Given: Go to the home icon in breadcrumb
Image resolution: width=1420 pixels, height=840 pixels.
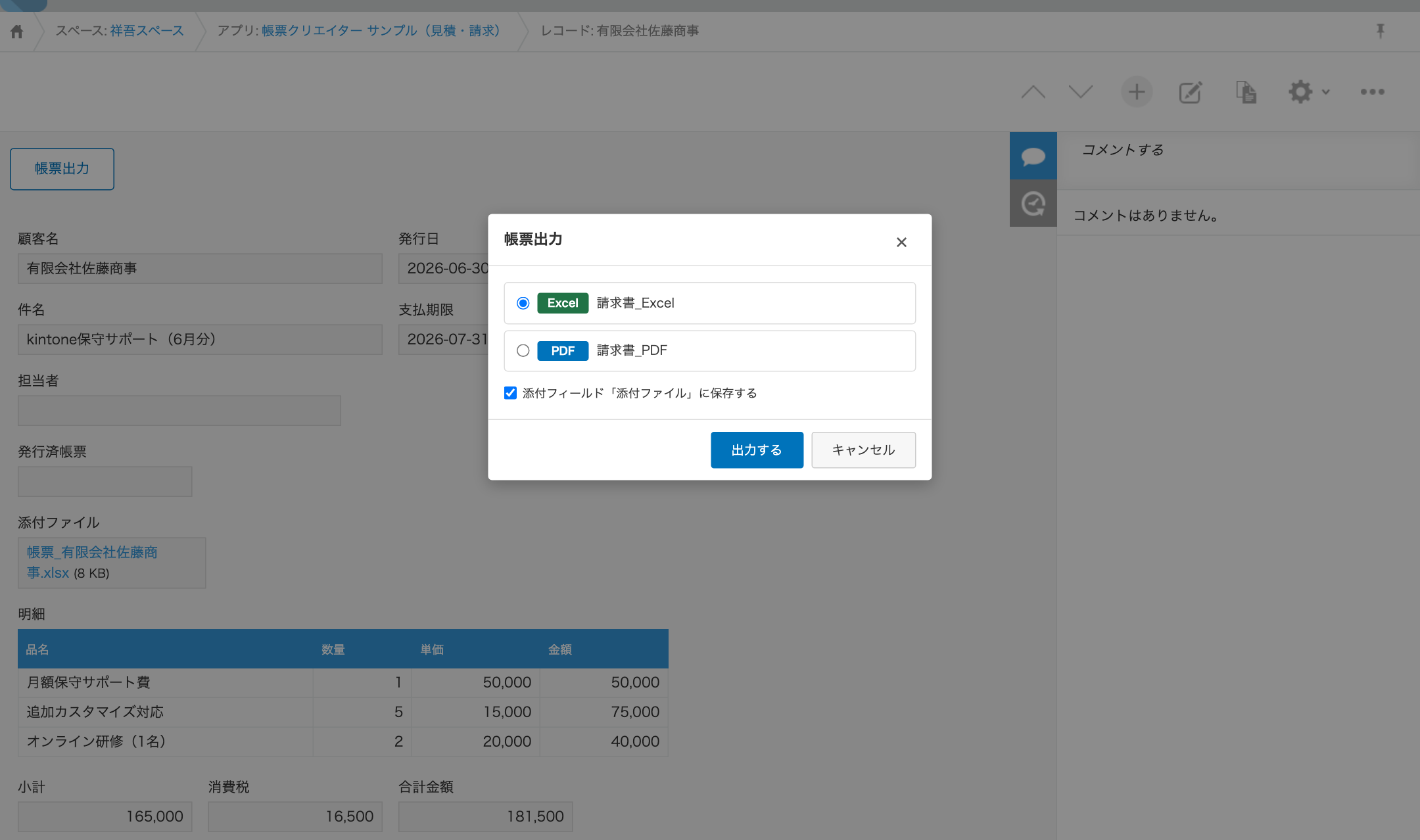Looking at the screenshot, I should point(17,31).
